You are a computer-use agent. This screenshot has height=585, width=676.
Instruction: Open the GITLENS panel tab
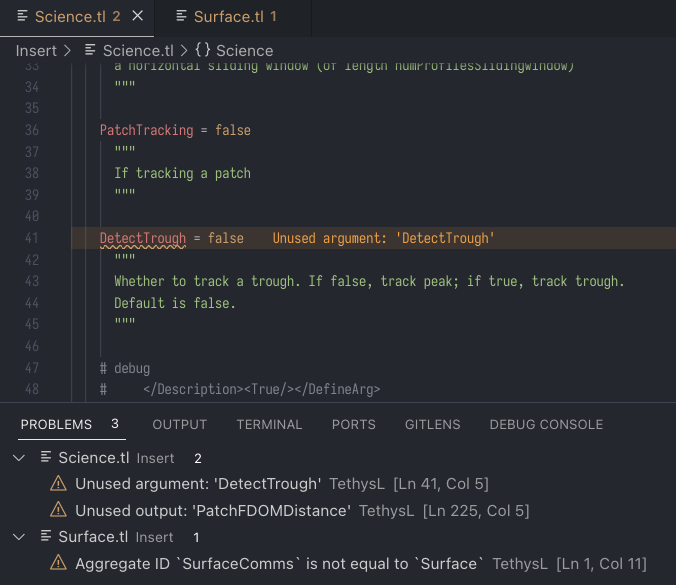[x=432, y=424]
